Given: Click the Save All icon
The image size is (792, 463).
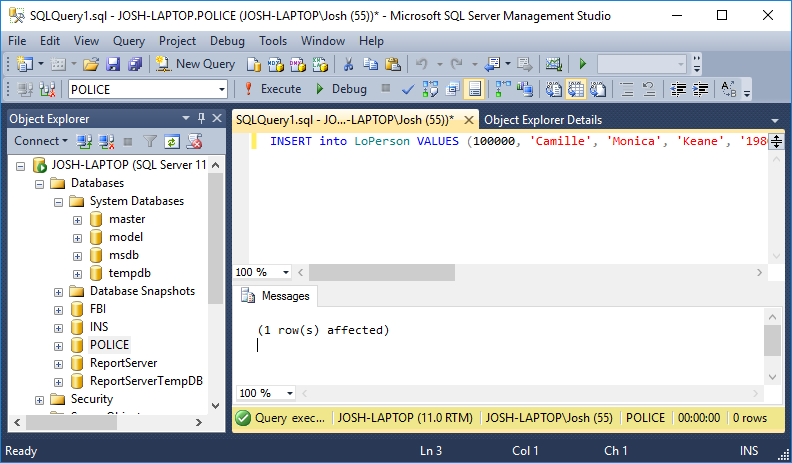Looking at the screenshot, I should [x=135, y=64].
